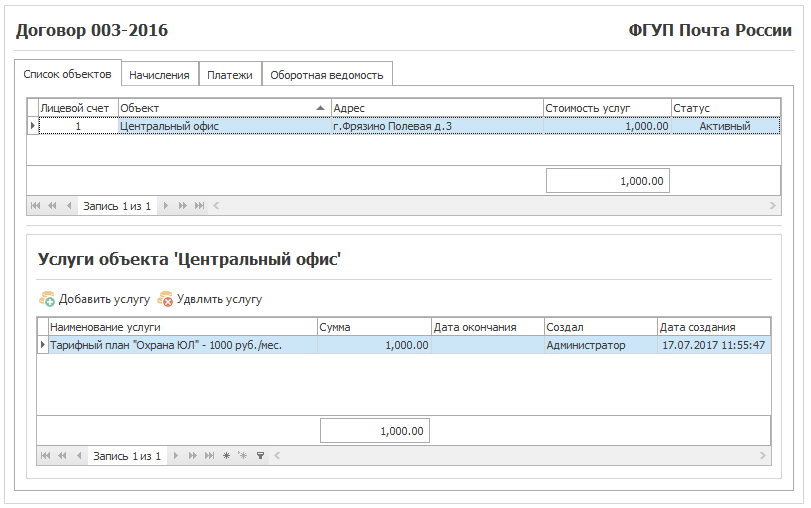Go to last record in objects navigator
The image size is (811, 508).
200,206
